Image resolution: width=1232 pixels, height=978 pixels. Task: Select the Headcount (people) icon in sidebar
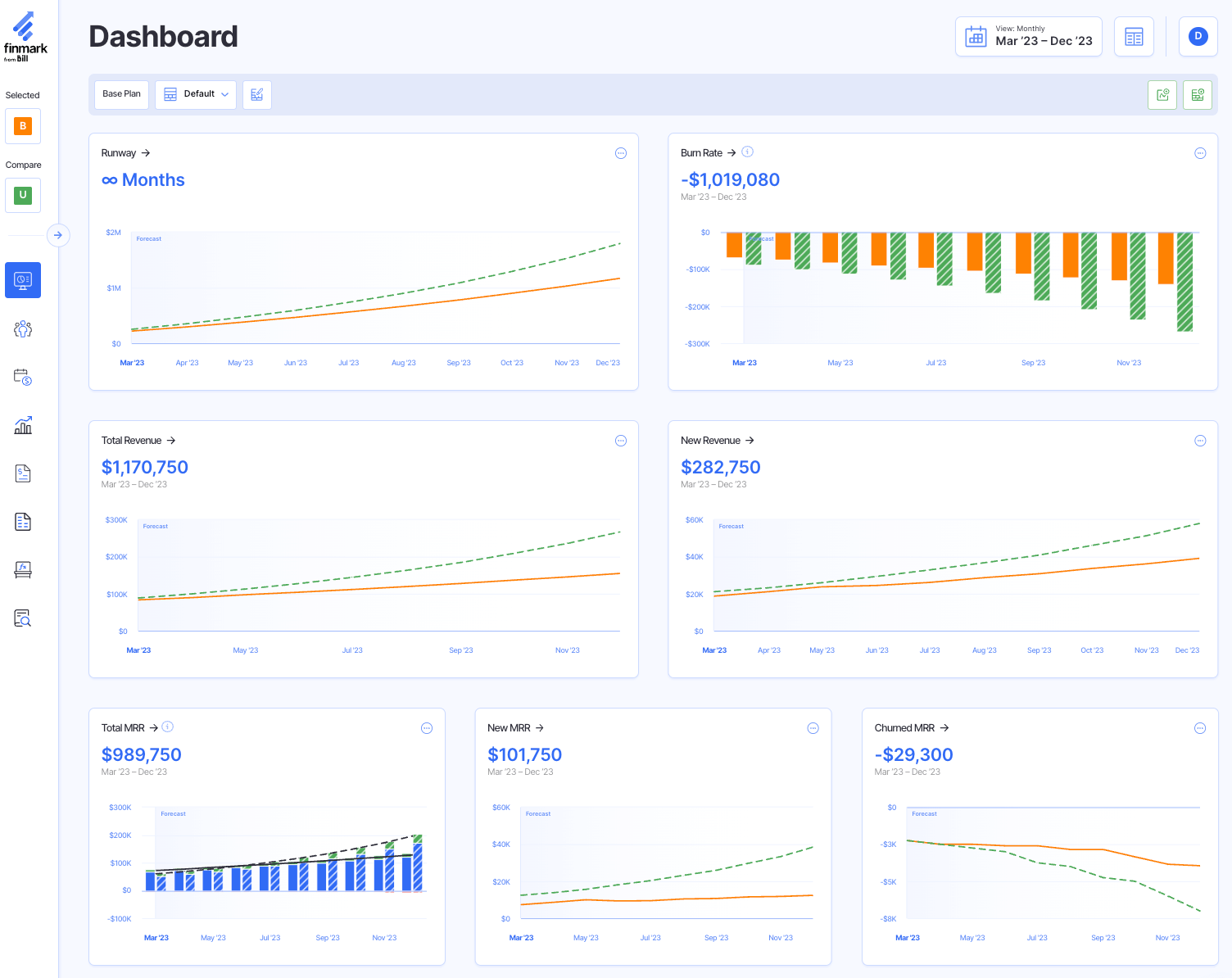point(22,328)
